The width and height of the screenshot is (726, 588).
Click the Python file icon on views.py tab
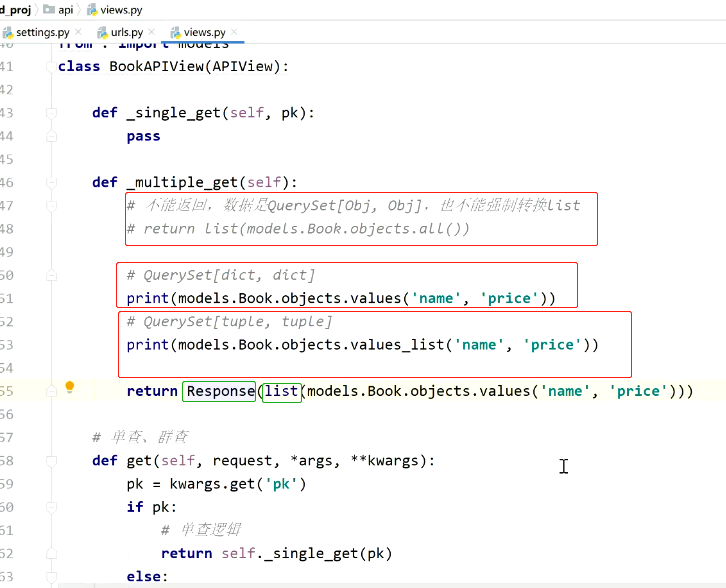pyautogui.click(x=175, y=32)
